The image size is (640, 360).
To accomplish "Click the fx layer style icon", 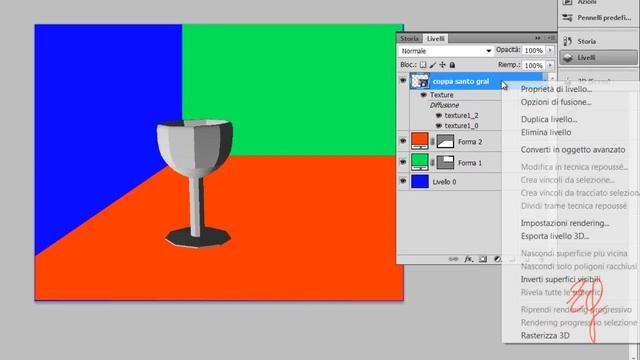I will click(468, 259).
